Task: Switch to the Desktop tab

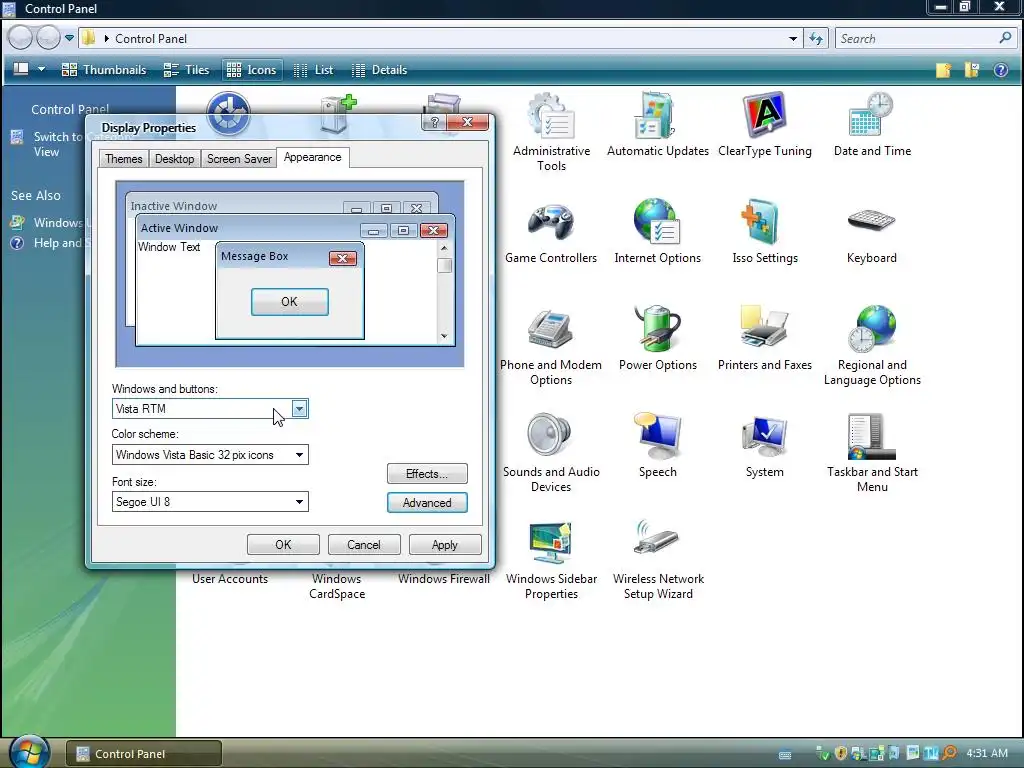Action: point(174,159)
